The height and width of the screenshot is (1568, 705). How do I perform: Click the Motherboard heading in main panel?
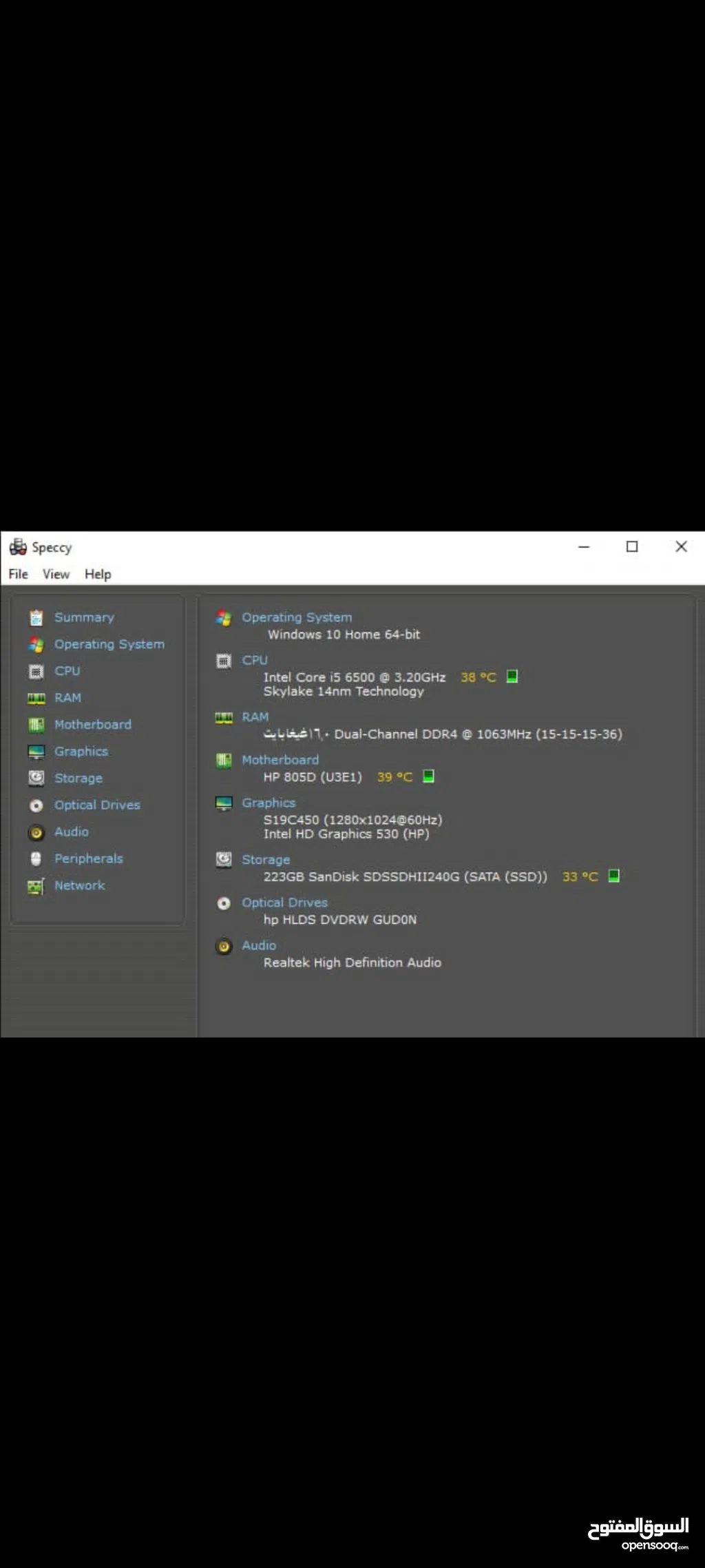(280, 760)
